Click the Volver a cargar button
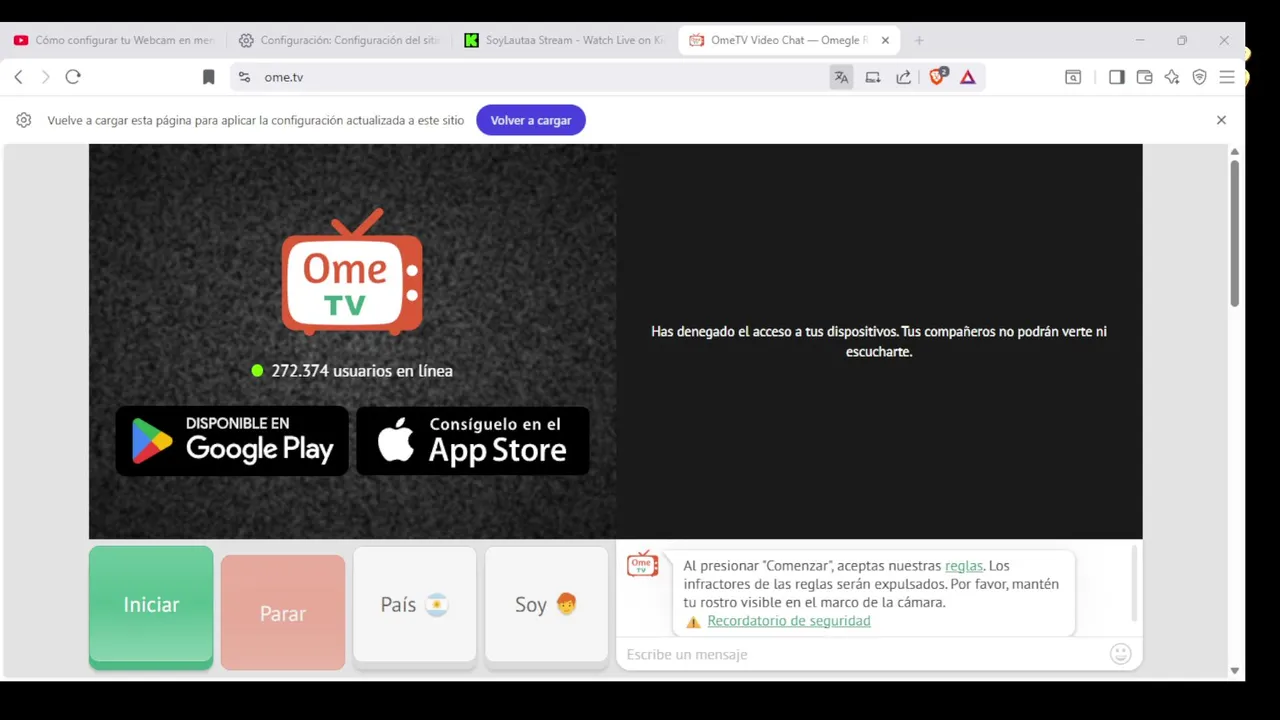 pos(531,120)
